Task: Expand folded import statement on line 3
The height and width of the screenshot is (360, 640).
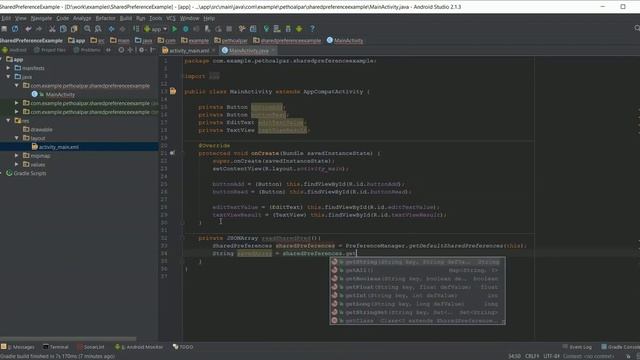Action: click(x=214, y=76)
